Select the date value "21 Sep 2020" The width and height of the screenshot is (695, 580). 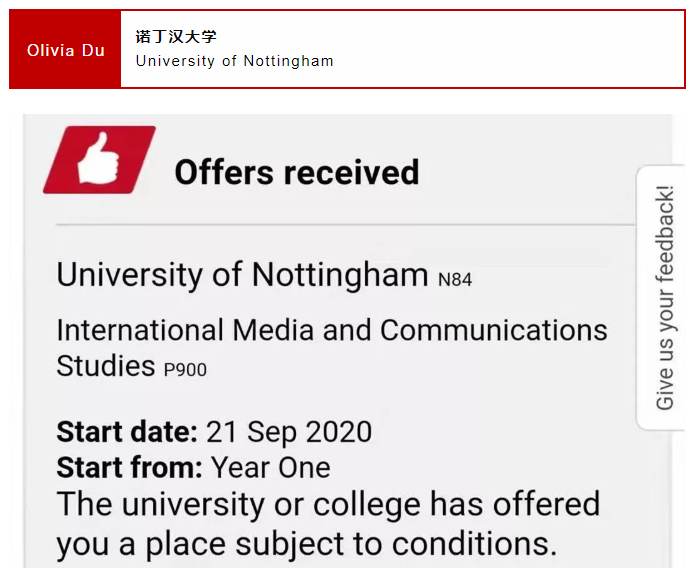click(289, 432)
